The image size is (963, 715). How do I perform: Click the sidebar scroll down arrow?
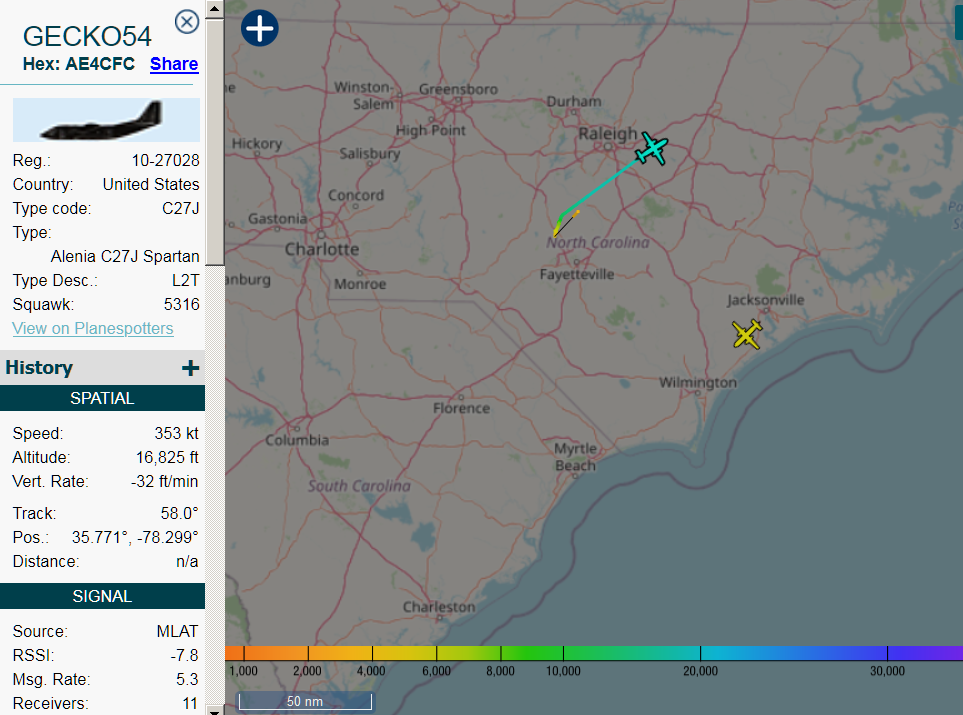[214, 710]
